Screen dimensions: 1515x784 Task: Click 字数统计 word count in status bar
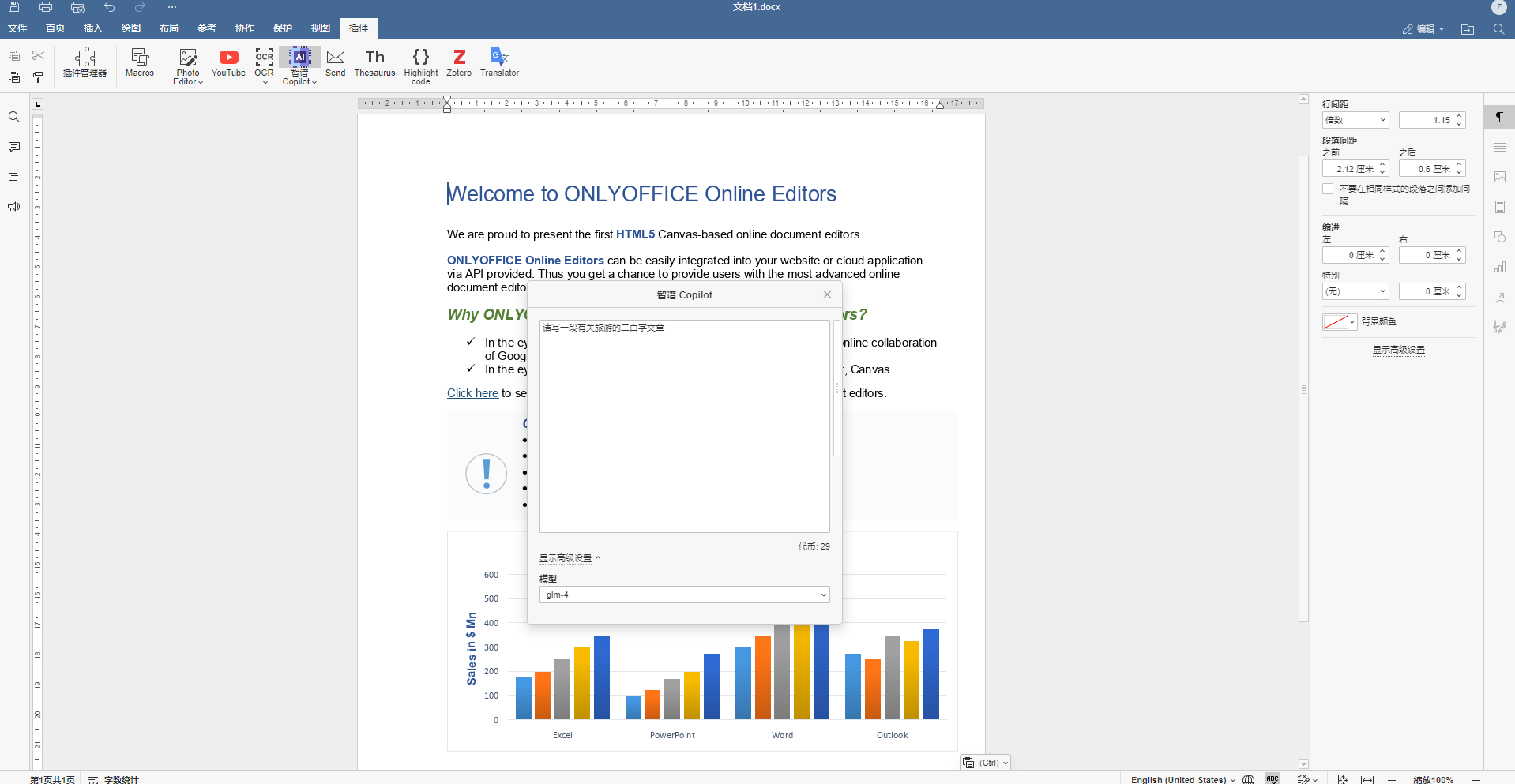[114, 779]
